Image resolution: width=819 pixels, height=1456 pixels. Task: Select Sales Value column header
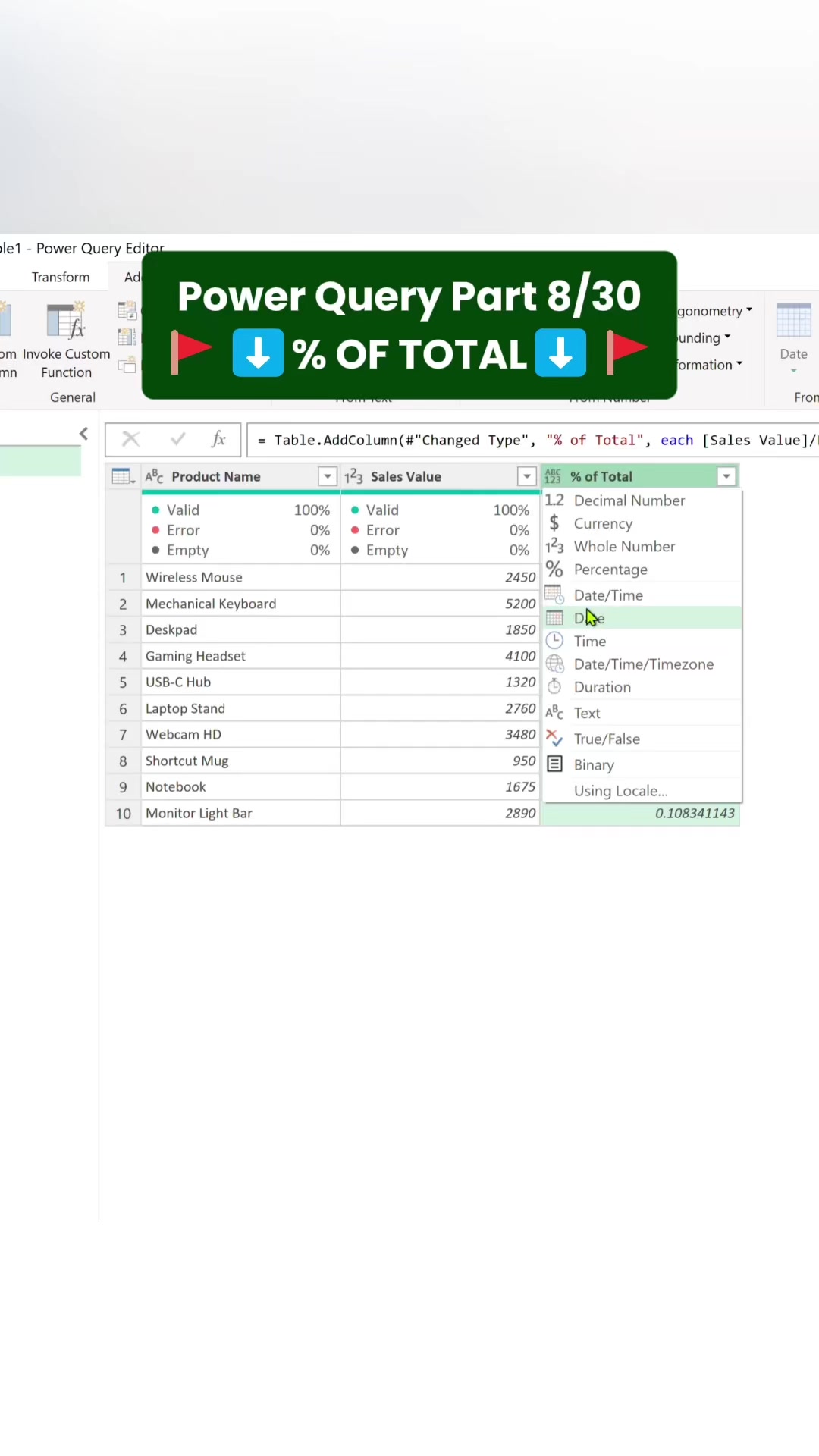pos(440,476)
